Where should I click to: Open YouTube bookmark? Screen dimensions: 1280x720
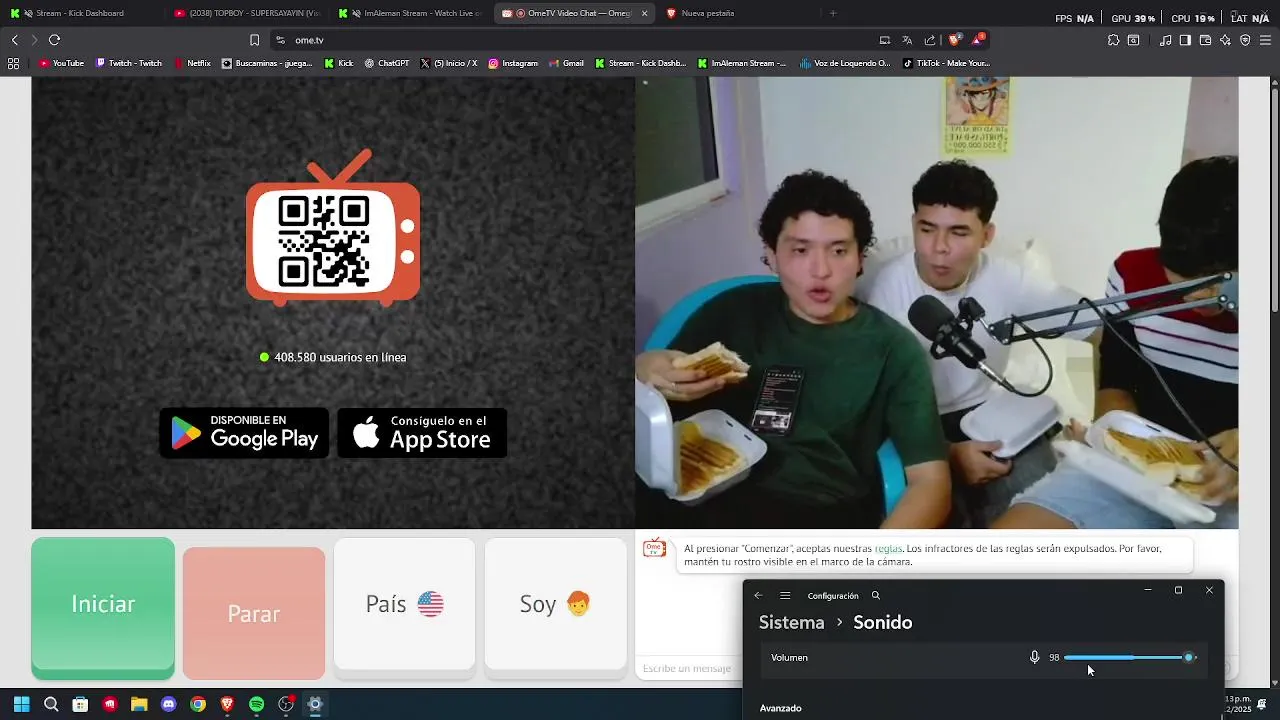tap(61, 63)
